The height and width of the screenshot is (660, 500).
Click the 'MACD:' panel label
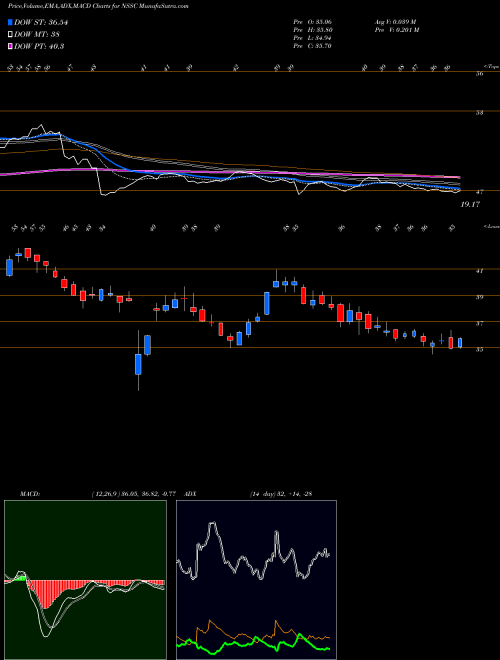[29, 494]
